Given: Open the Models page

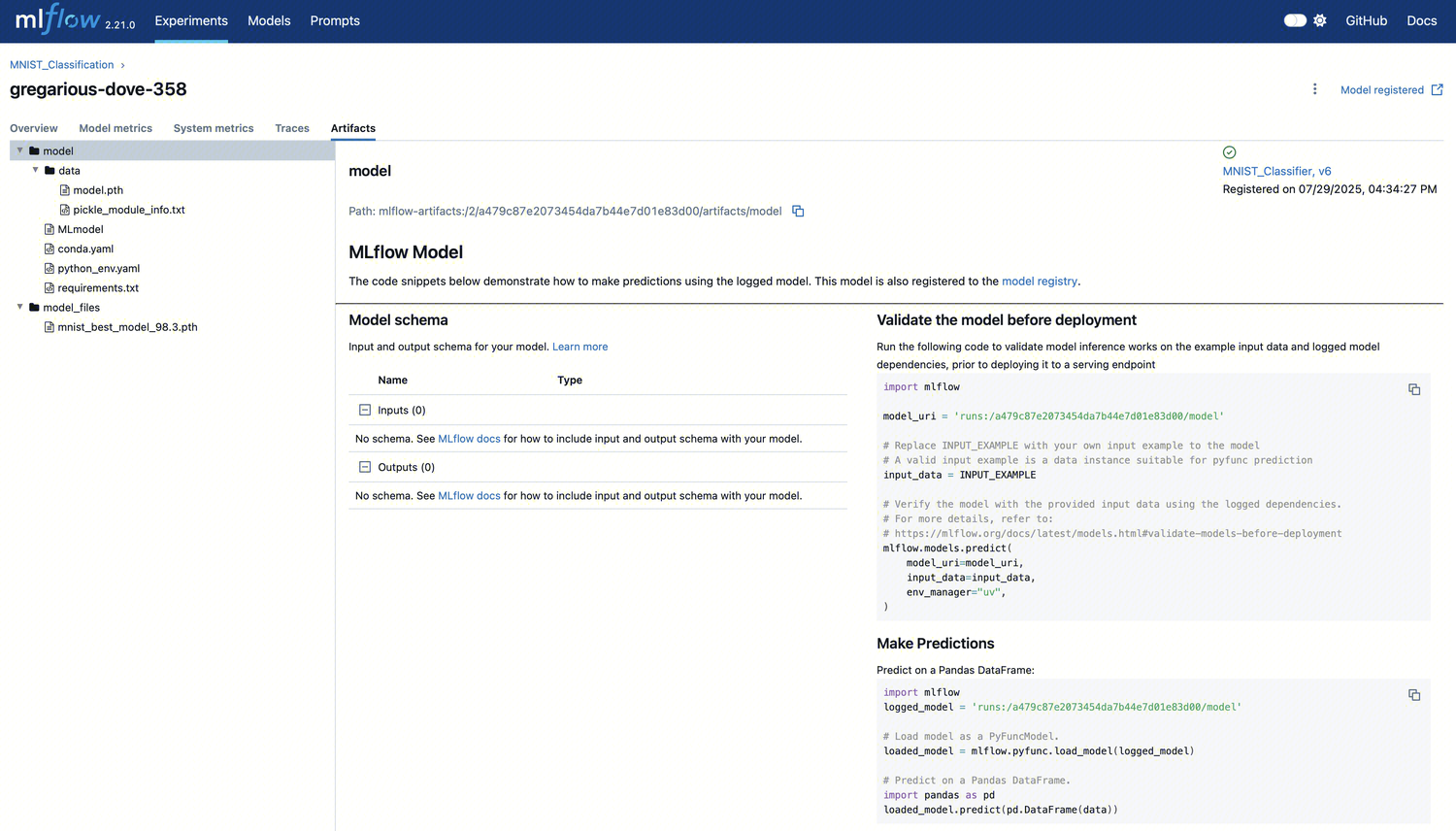Looking at the screenshot, I should coord(269,20).
